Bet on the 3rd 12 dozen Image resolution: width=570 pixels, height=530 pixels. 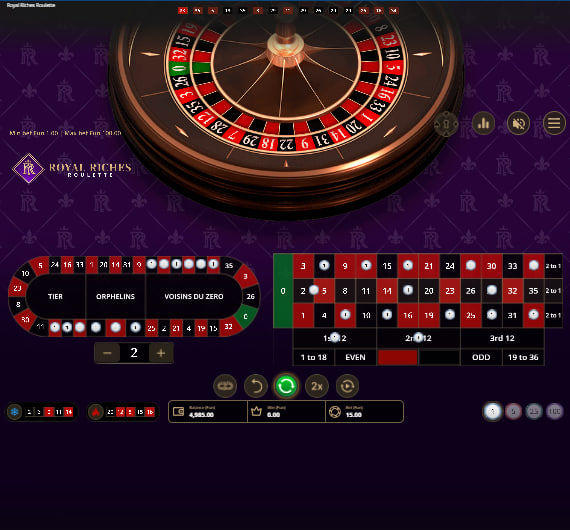502,338
